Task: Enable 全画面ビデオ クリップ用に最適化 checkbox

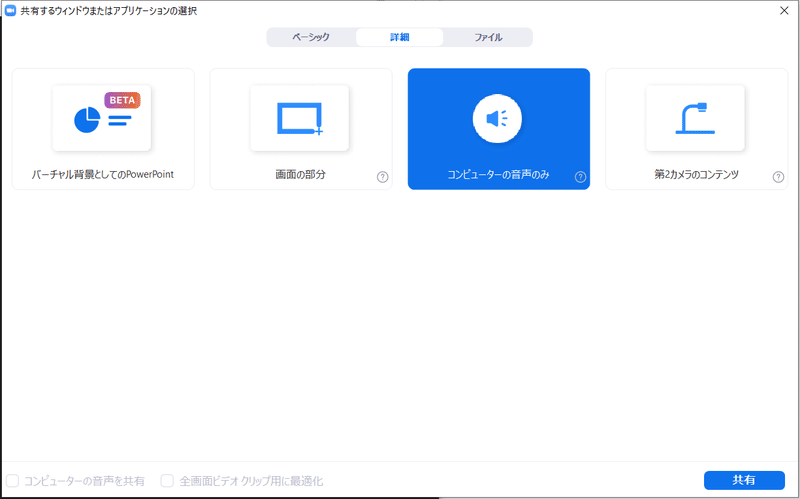Action: coord(167,481)
